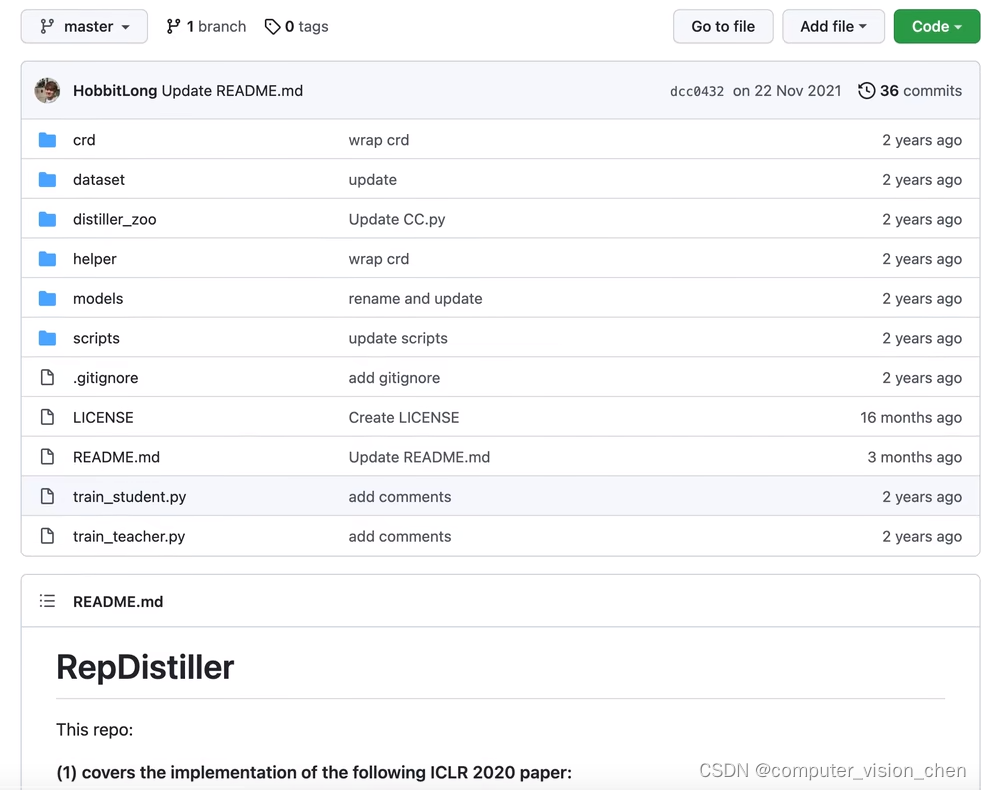The width and height of the screenshot is (981, 790).
Task: Open the scripts folder
Action: (x=96, y=338)
